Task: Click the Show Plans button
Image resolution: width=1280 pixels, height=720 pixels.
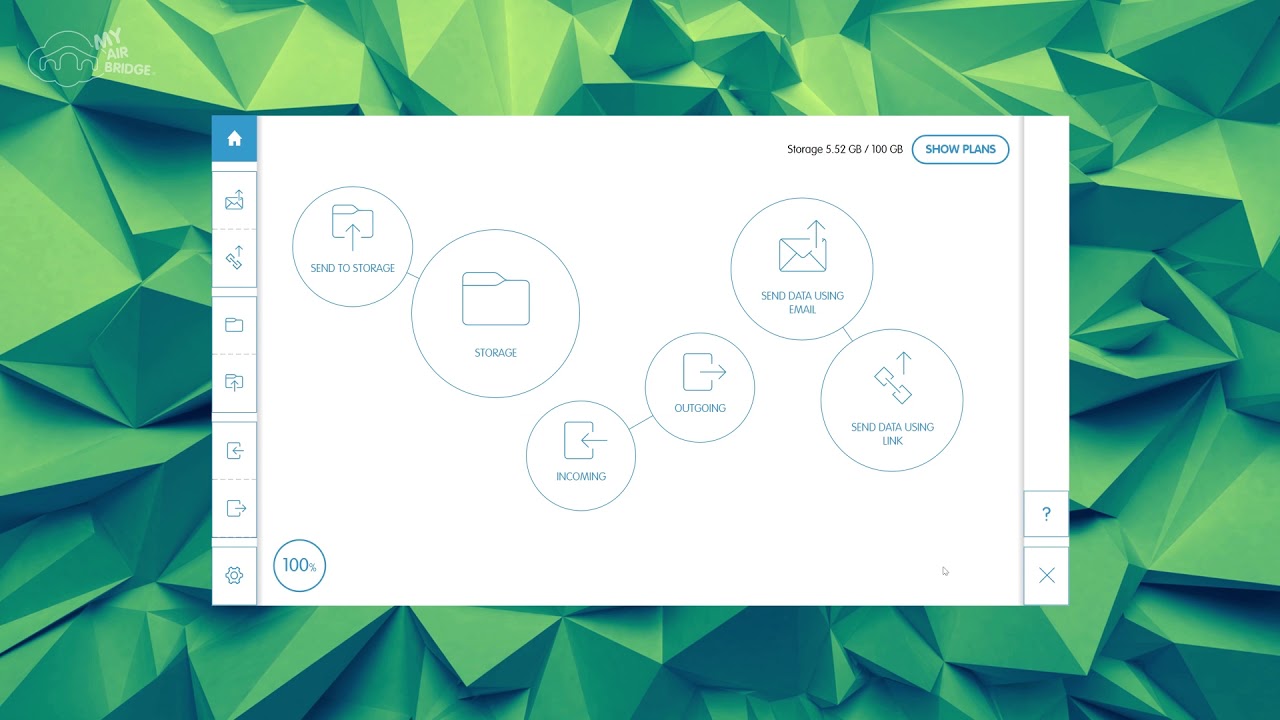Action: (960, 149)
